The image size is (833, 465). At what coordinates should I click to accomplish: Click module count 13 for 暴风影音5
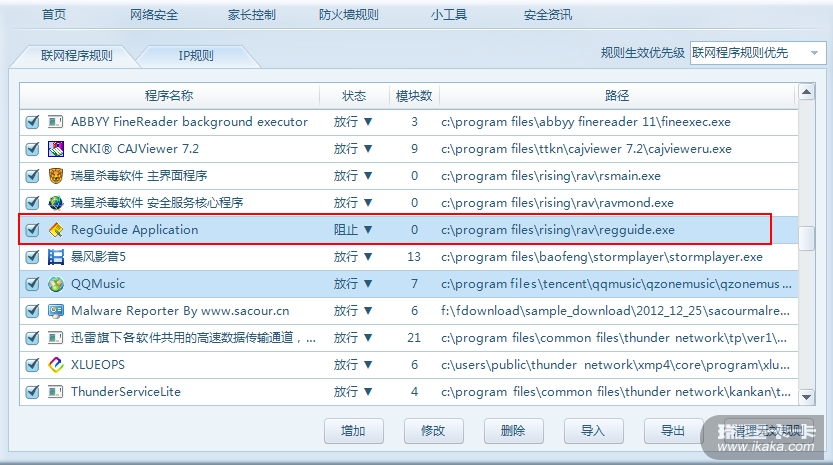[414, 257]
